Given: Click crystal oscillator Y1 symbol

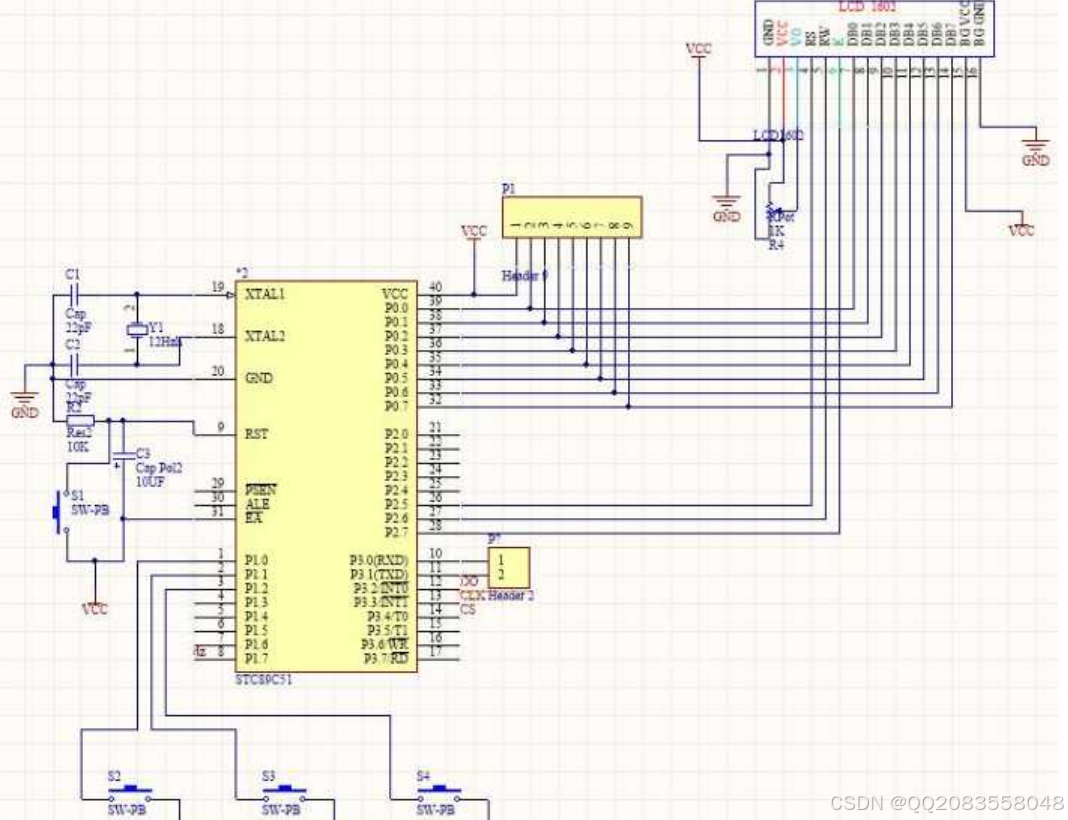Looking at the screenshot, I should tap(137, 330).
